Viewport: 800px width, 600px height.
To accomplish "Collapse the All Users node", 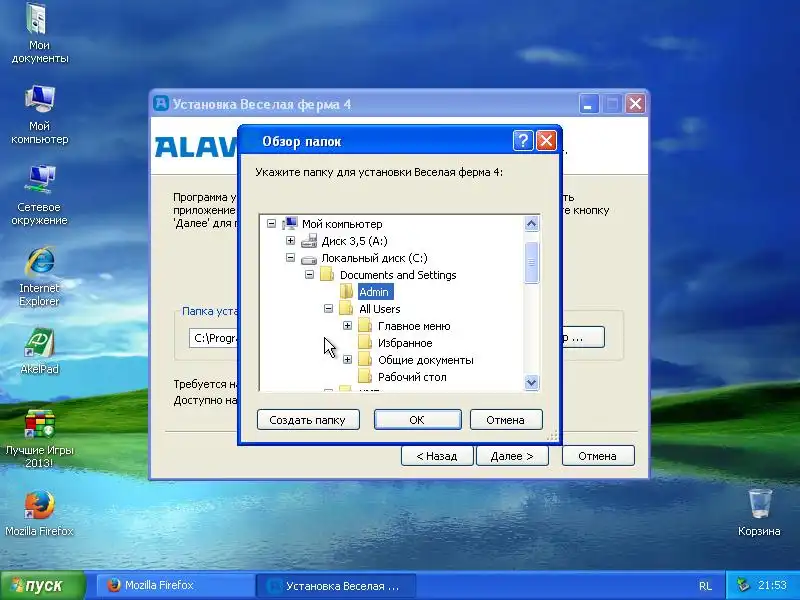I will (329, 308).
